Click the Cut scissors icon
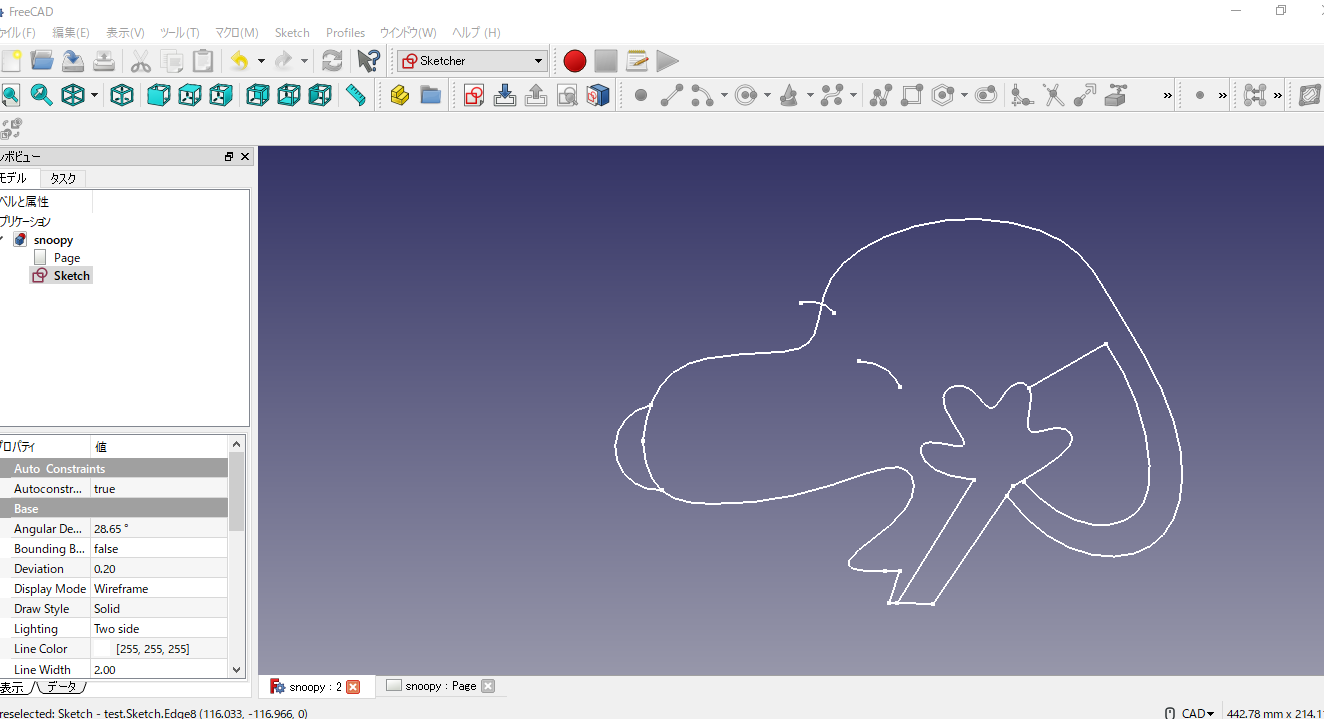The height and width of the screenshot is (719, 1324). tap(141, 61)
